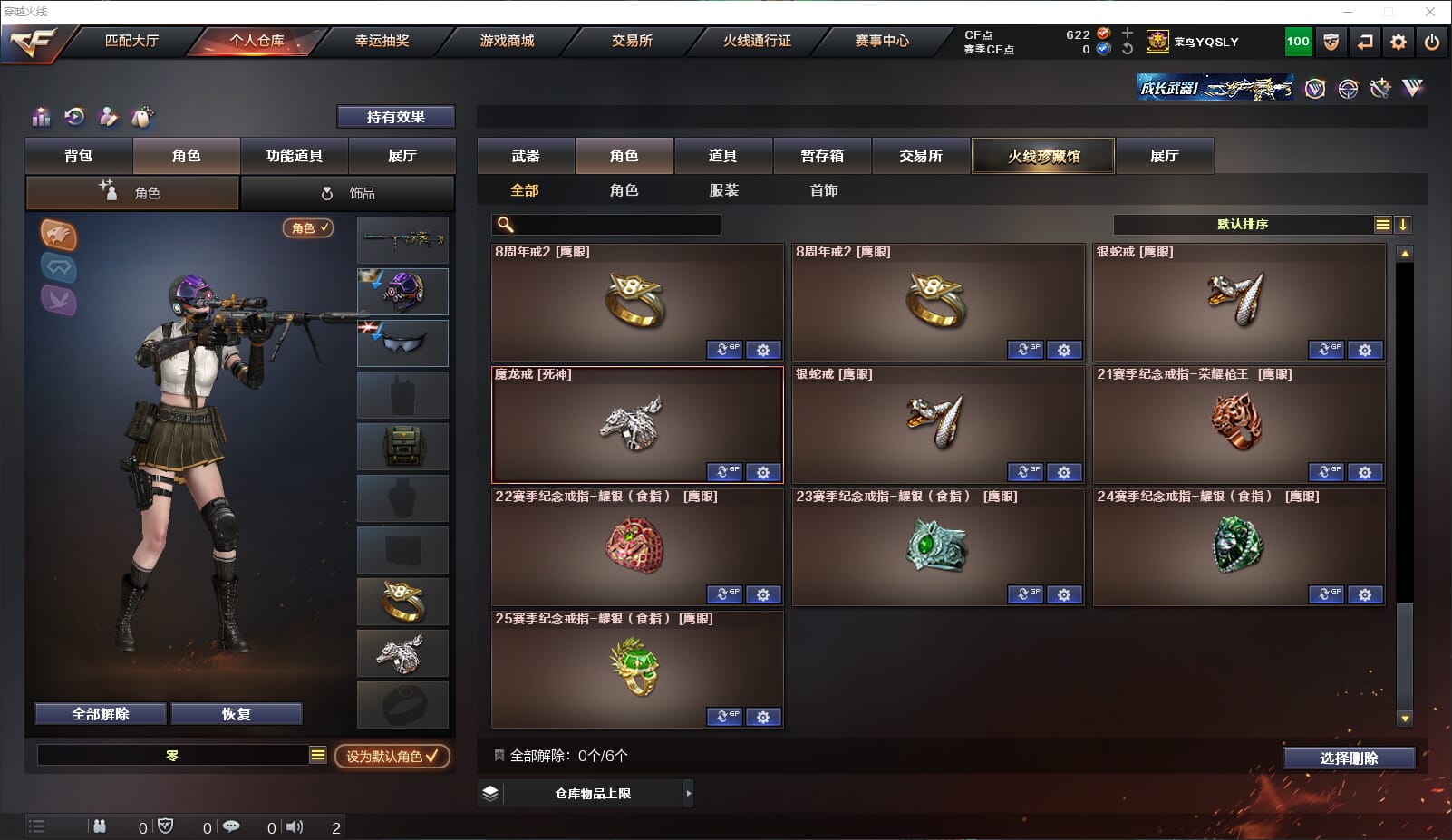Toggle the 角色 checkmark pill above character

(x=308, y=228)
